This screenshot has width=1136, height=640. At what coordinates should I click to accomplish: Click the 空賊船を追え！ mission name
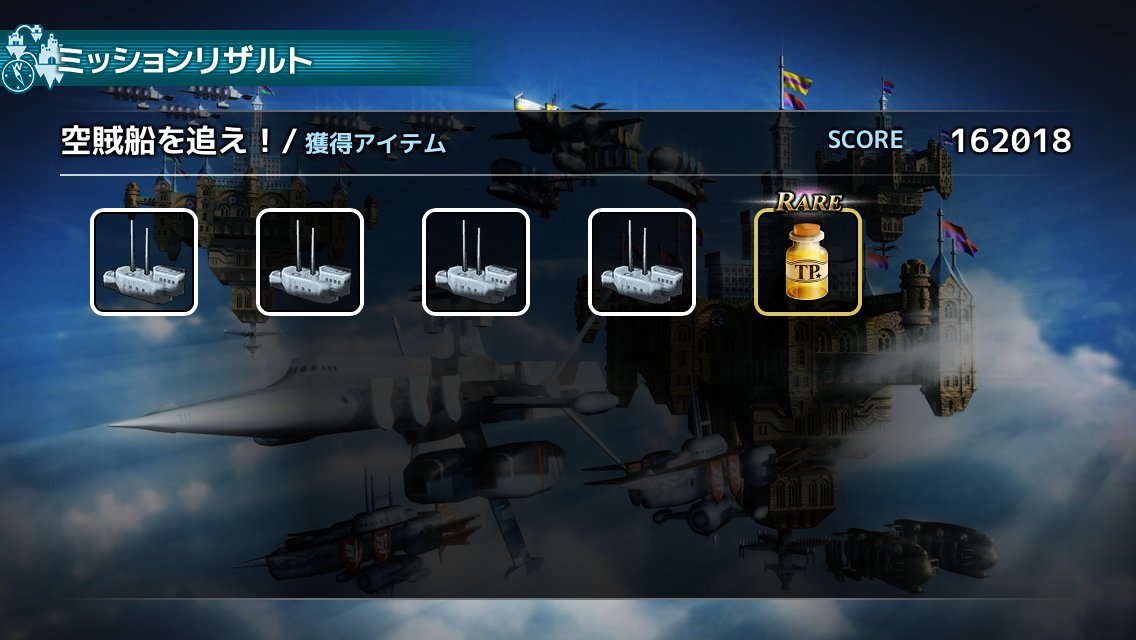(167, 140)
